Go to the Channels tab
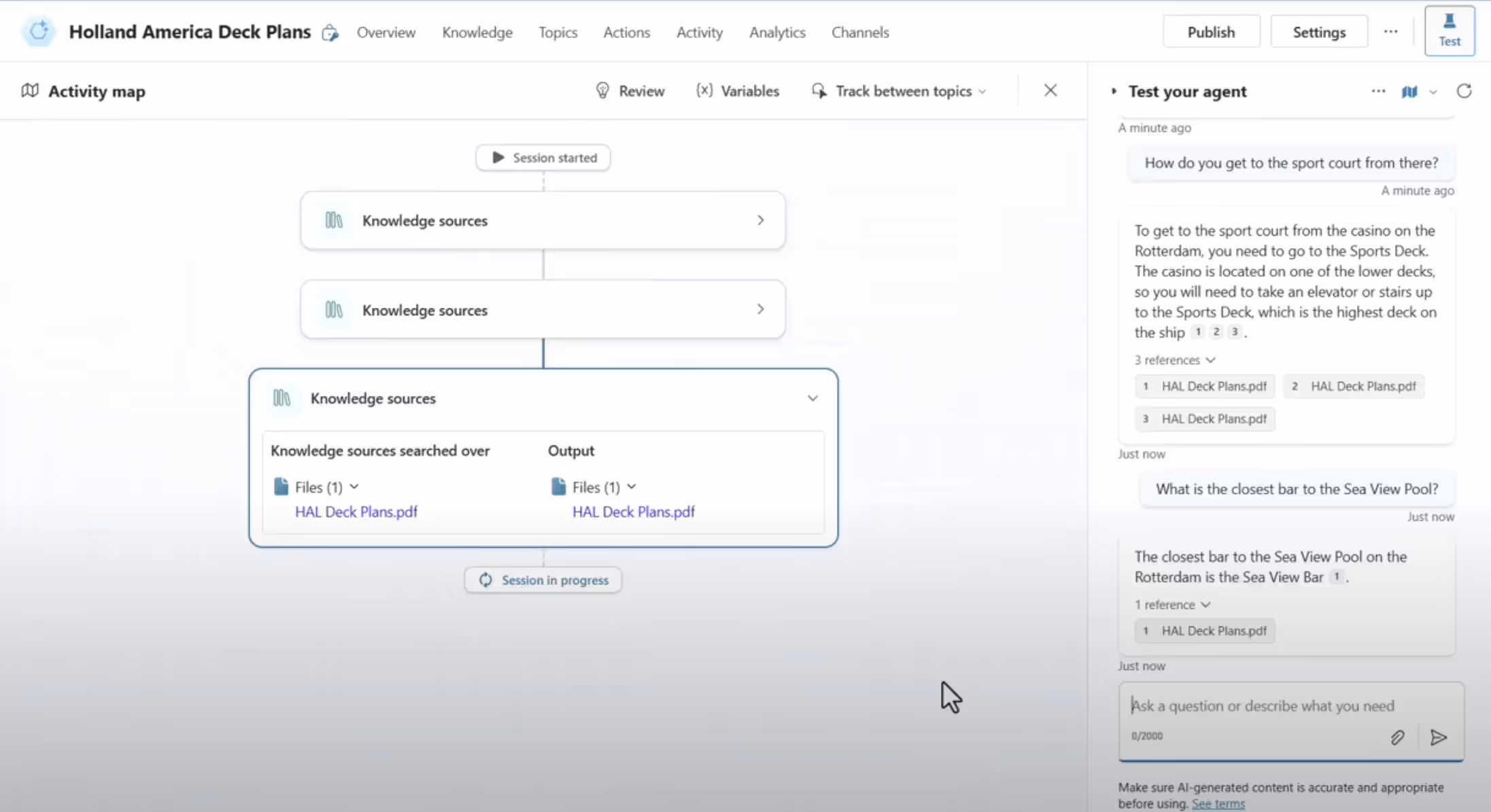 [860, 32]
